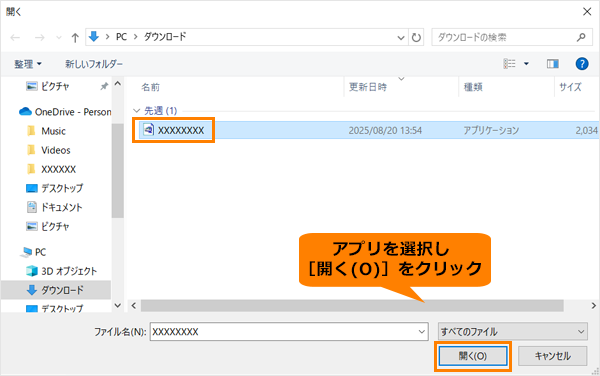Image resolution: width=600 pixels, height=376 pixels.
Task: Sort by サイズ column header
Action: (570, 87)
